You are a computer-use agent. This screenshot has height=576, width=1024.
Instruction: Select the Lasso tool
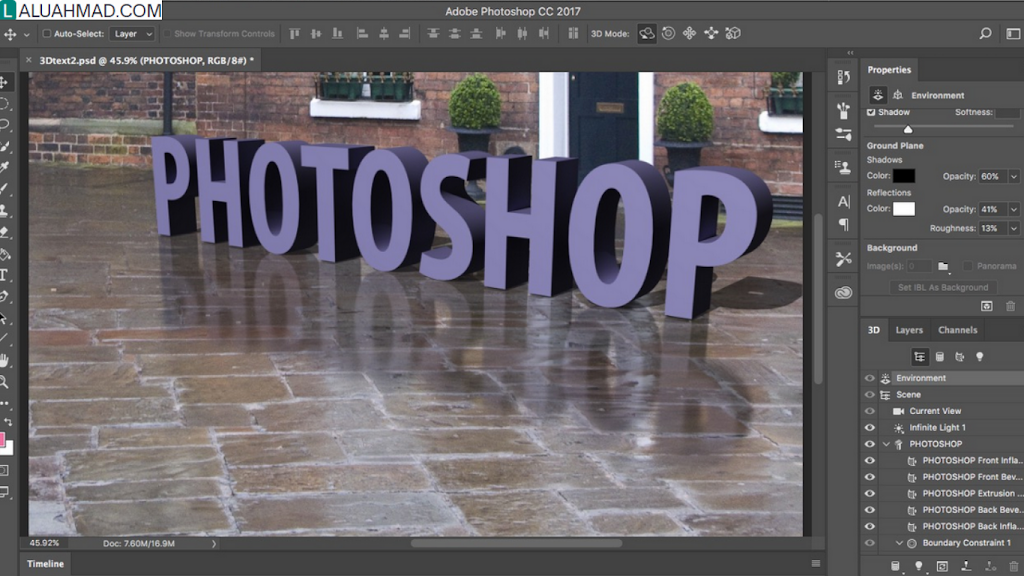4,125
